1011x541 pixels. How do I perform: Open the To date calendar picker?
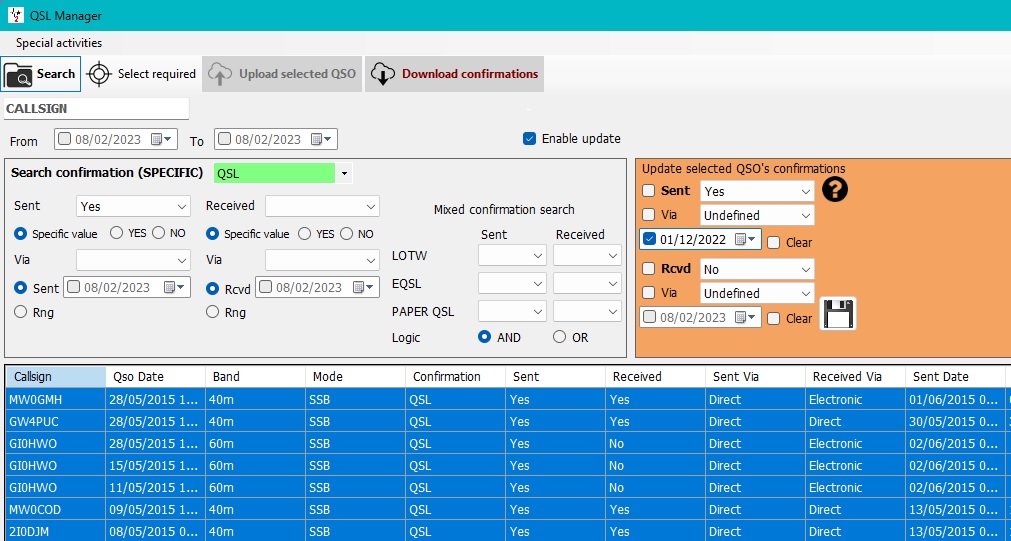(320, 139)
